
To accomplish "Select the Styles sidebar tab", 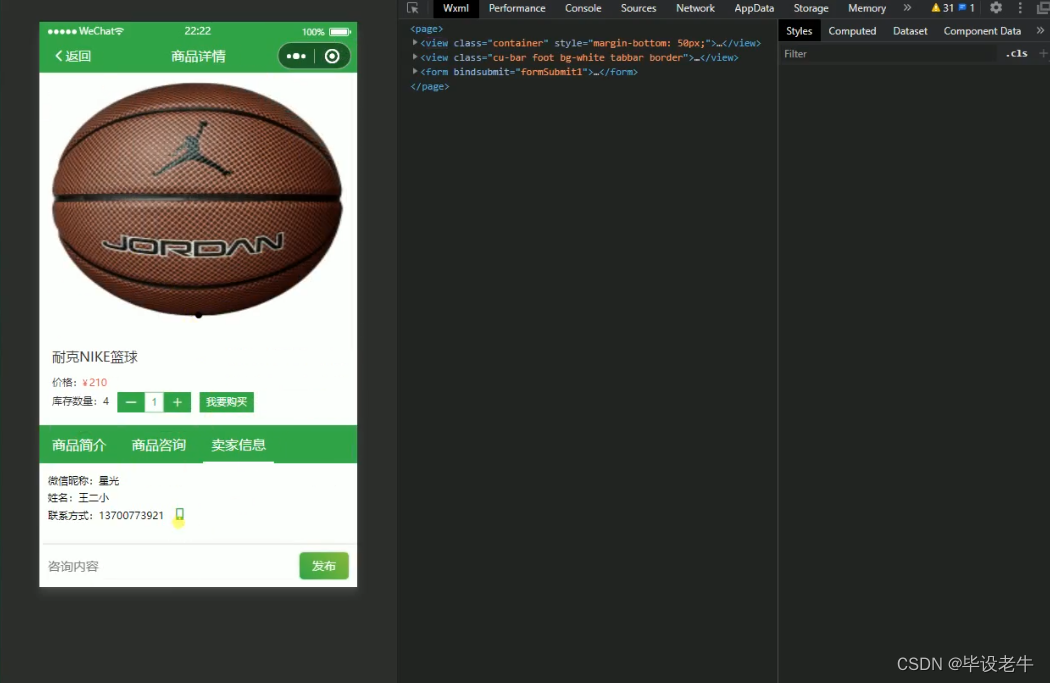I will click(799, 31).
